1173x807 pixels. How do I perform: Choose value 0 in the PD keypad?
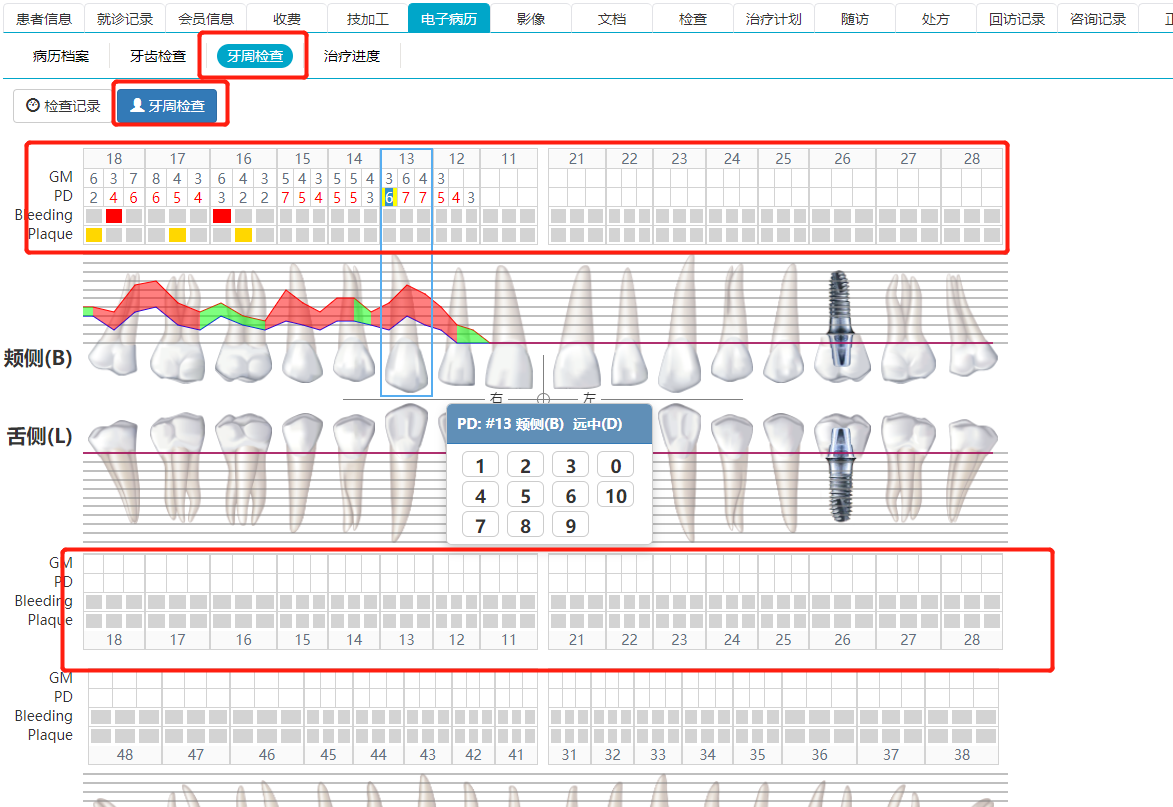click(x=616, y=466)
